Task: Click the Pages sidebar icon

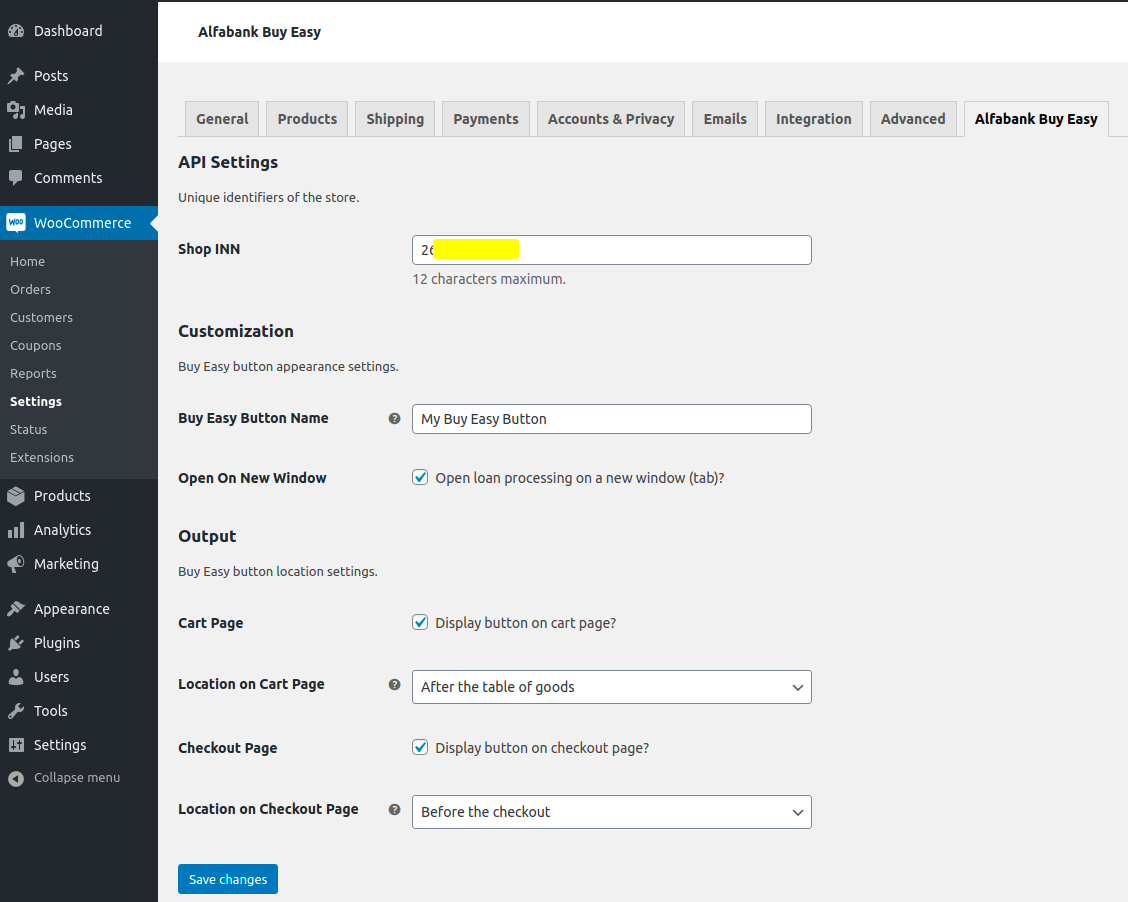Action: click(16, 144)
